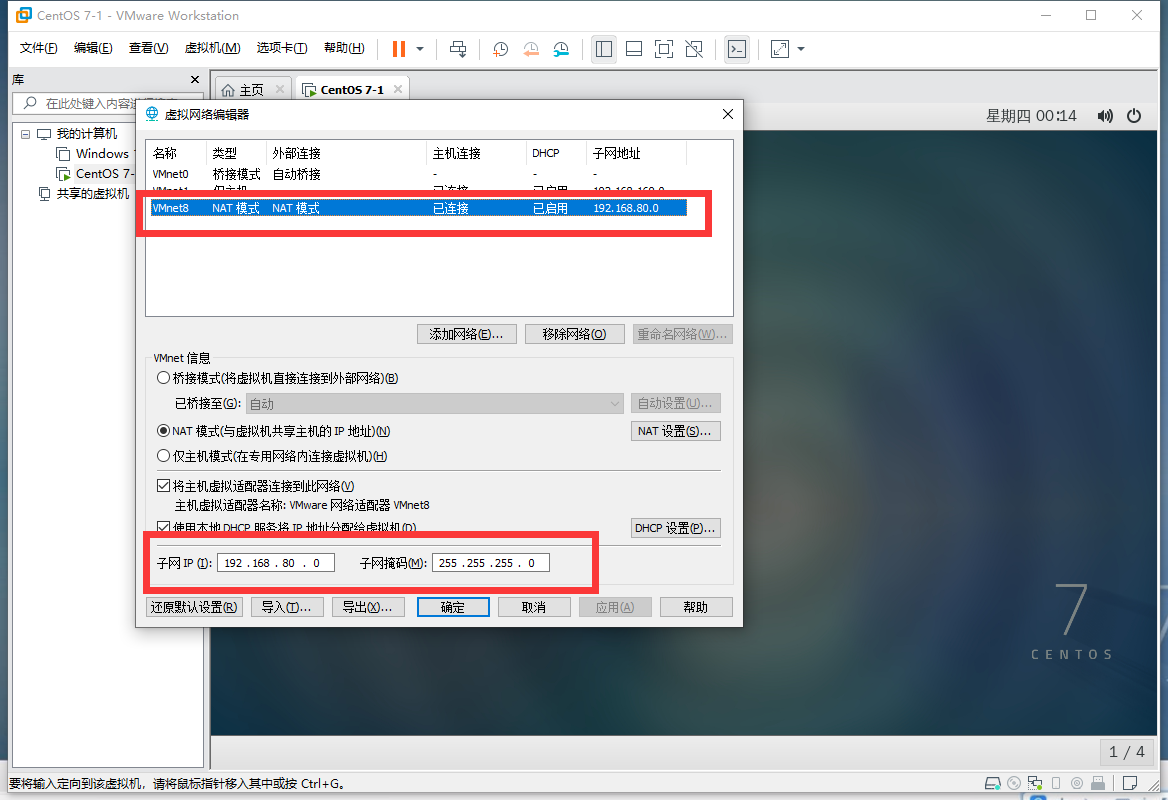The image size is (1168, 800).
Task: Click the send Ctrl+Alt+Del toolbar icon
Action: (458, 49)
